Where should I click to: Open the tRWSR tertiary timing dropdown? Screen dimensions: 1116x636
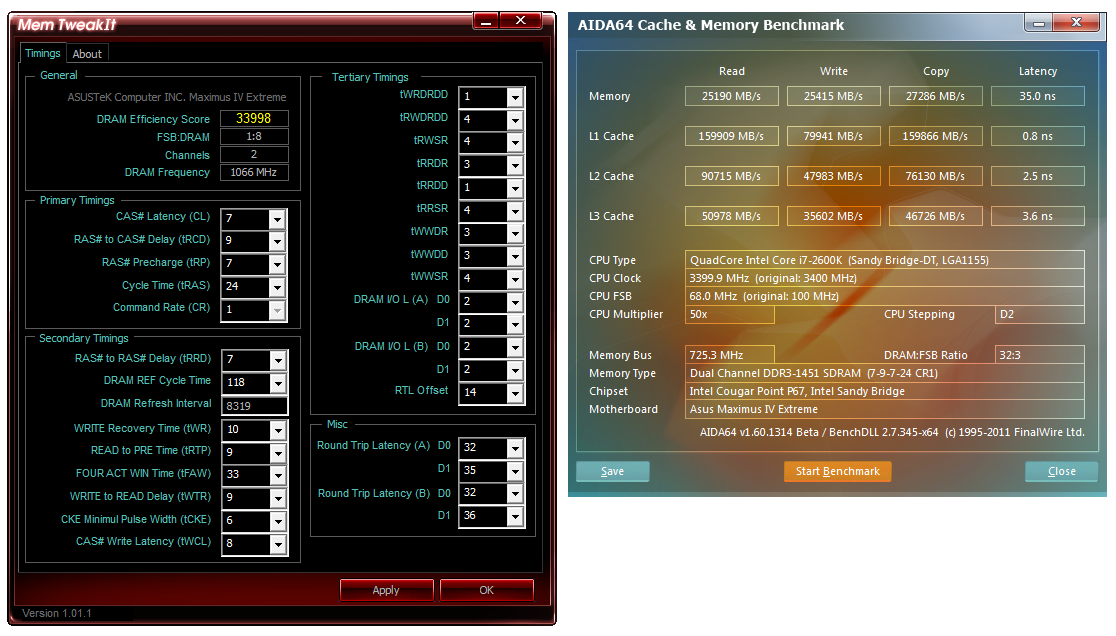(x=515, y=142)
